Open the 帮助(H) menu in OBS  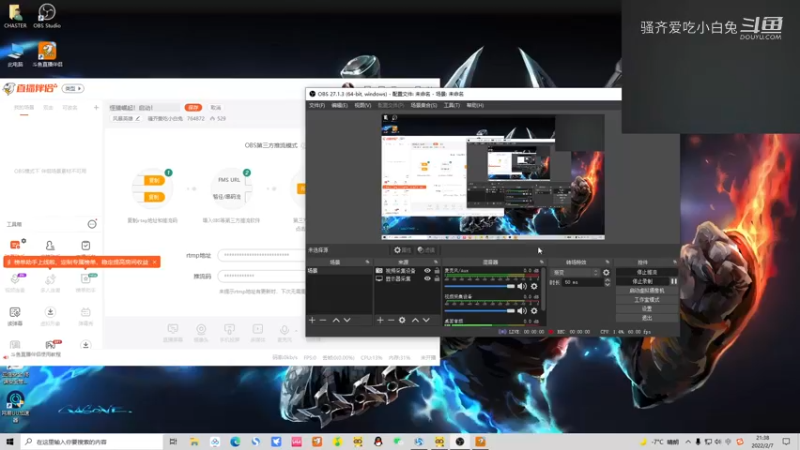[475, 105]
